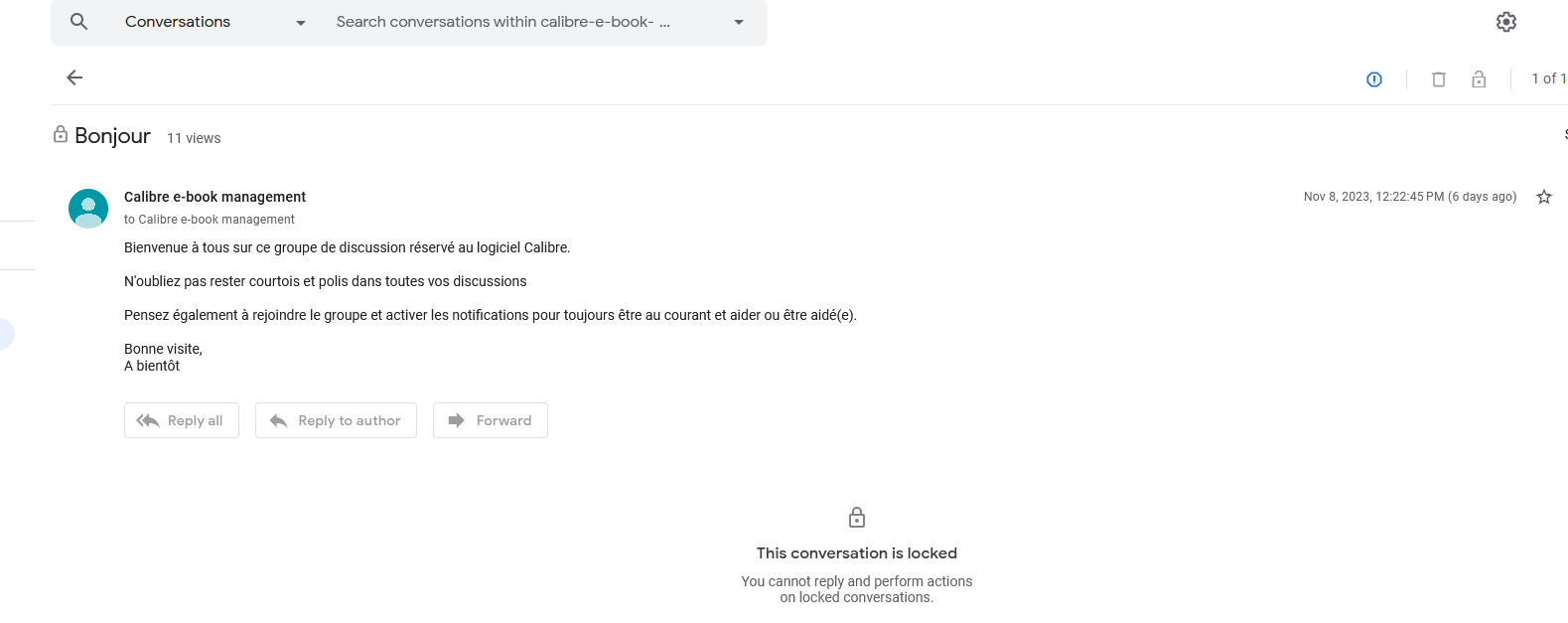Viewport: 1568px width, 623px height.
Task: Click lock icon beside Bonjour title
Action: (x=61, y=134)
